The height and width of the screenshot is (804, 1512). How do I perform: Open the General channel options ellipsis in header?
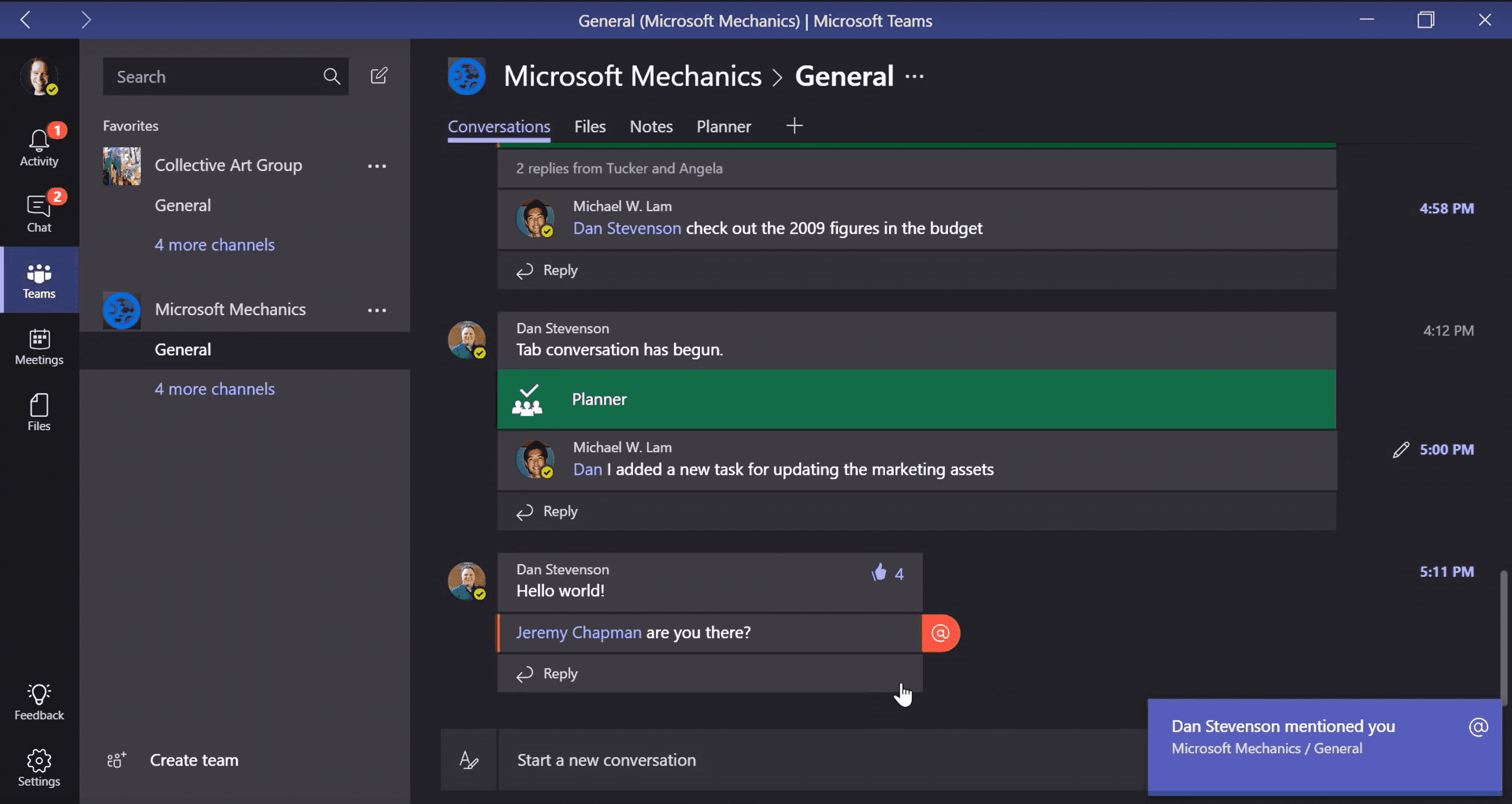[915, 76]
